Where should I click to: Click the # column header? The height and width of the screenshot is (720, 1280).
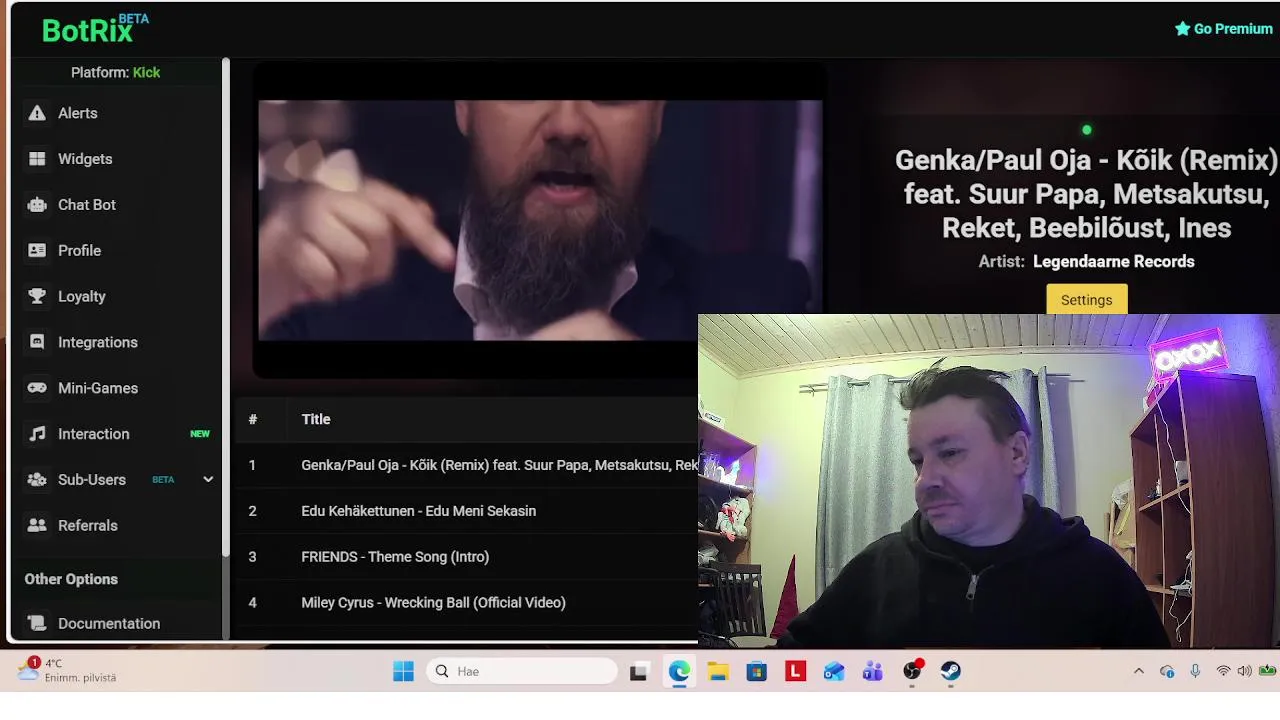coord(253,419)
